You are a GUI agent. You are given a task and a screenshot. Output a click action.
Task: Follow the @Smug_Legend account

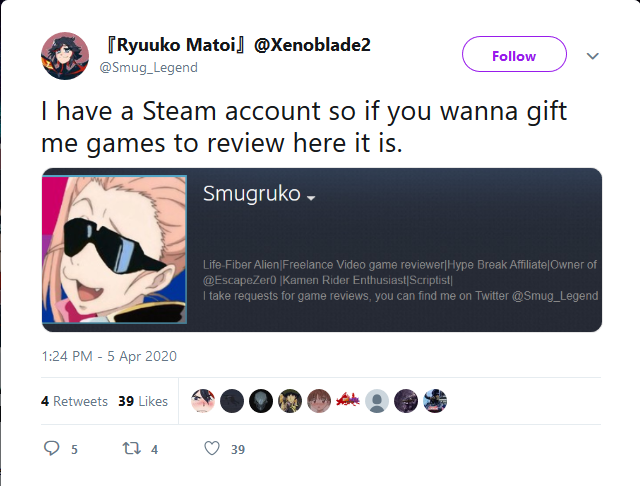[x=514, y=54]
